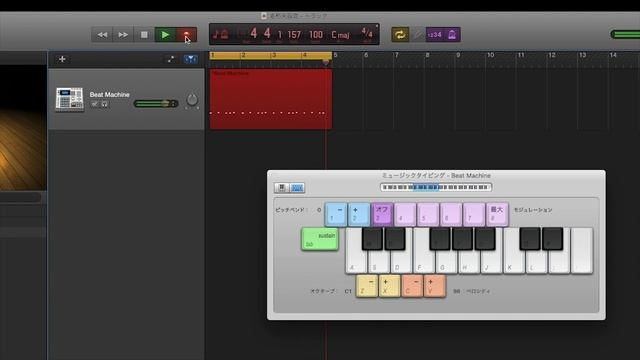Viewport: 640px width, 360px height.
Task: Click bar 10 on the timeline ruler
Action: 490,55
